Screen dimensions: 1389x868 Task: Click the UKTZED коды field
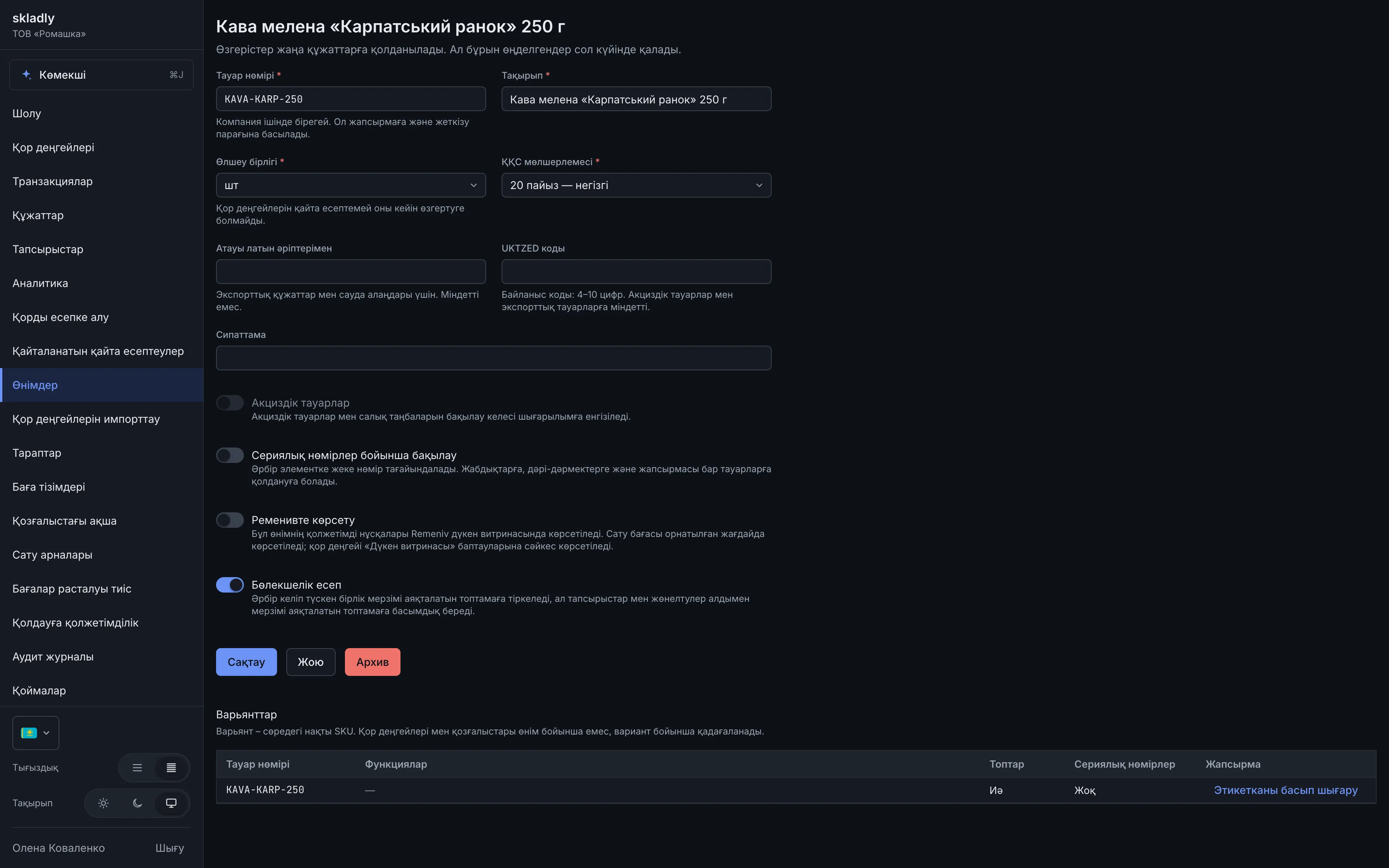tap(636, 272)
